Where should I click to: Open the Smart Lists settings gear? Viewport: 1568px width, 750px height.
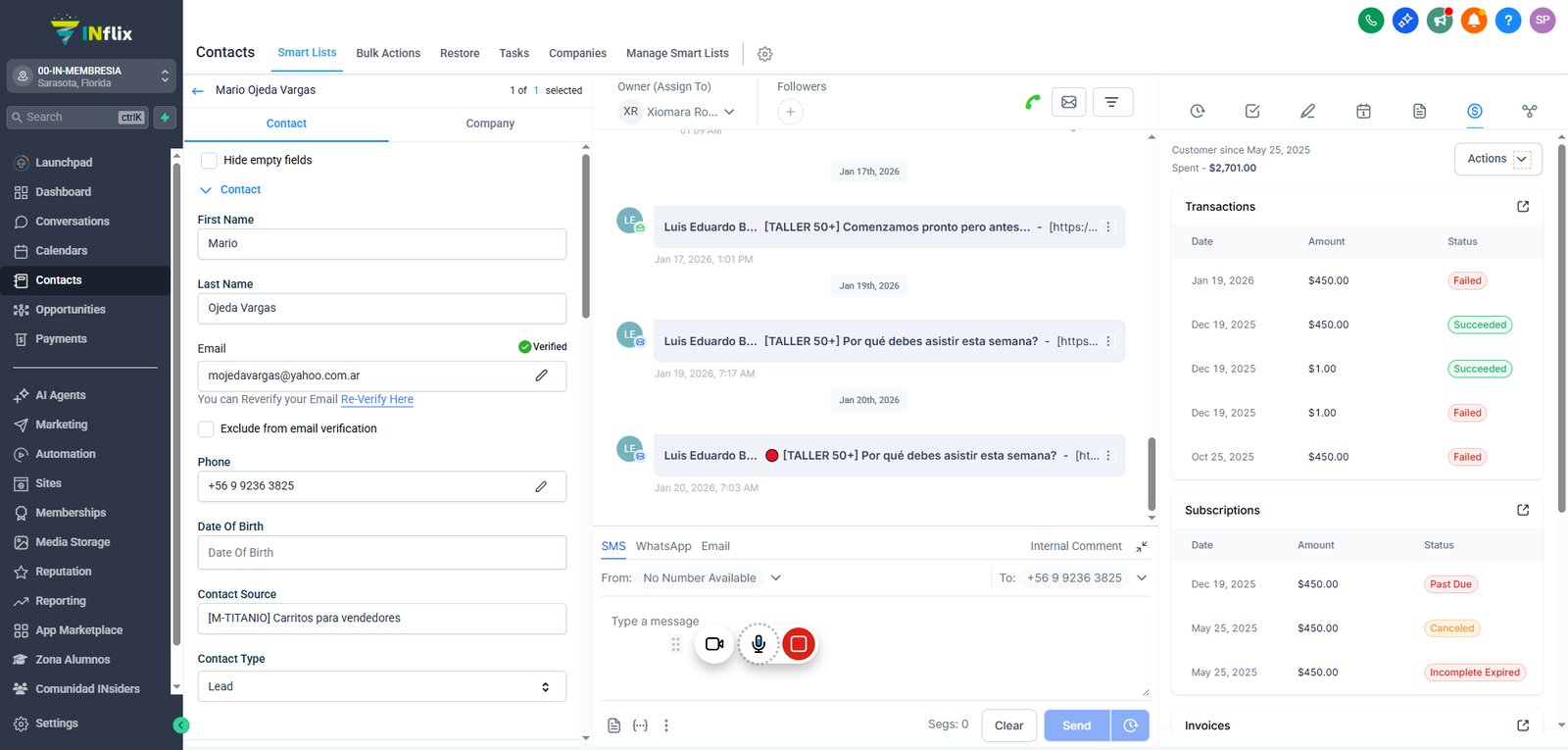[765, 54]
